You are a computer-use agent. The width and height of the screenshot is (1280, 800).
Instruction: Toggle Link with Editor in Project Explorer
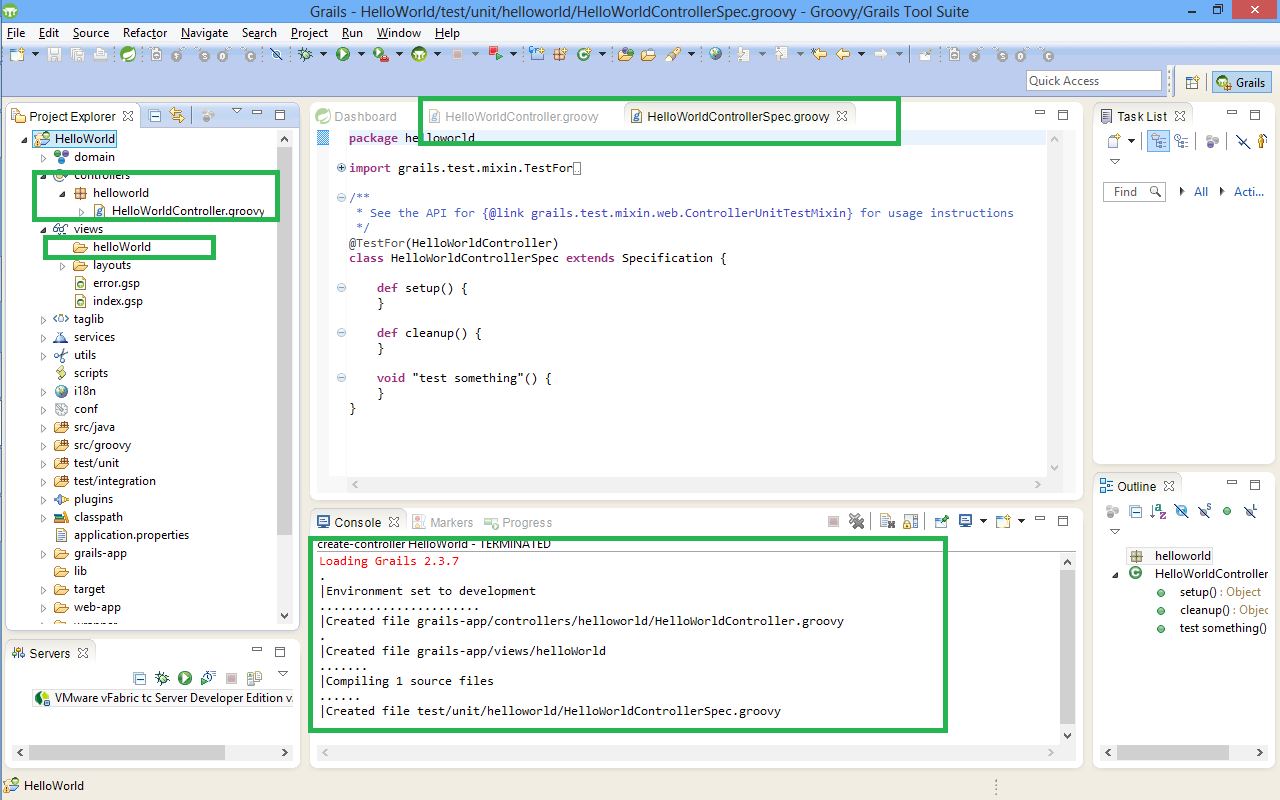coord(177,116)
